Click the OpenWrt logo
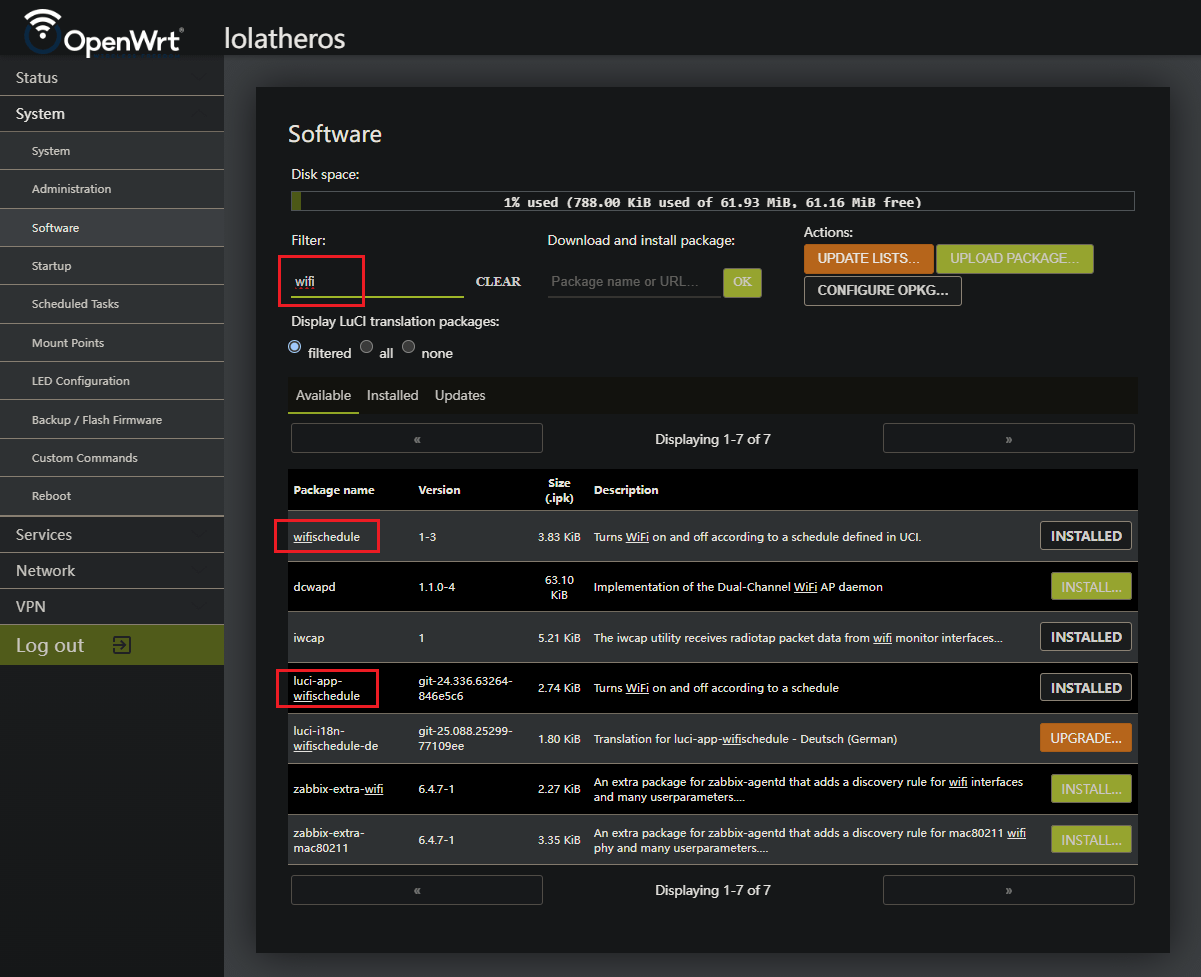The image size is (1201, 977). click(x=104, y=32)
